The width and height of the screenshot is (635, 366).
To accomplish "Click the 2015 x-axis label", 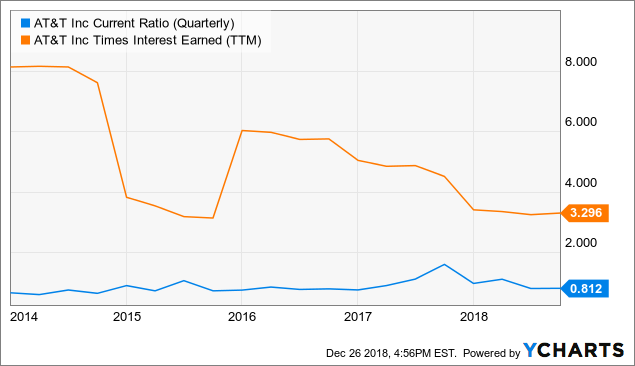I will [x=127, y=316].
